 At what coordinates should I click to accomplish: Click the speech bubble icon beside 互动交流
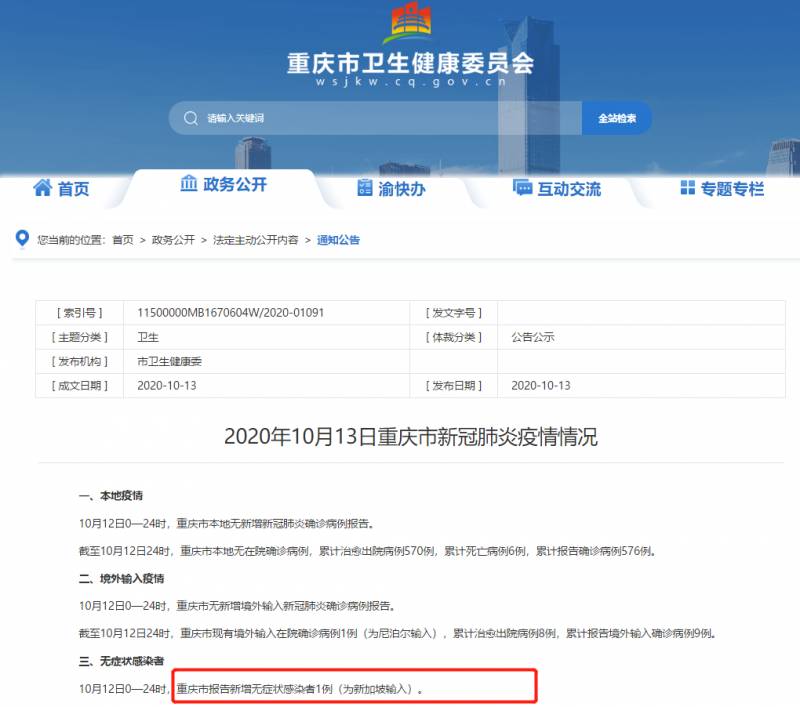523,187
